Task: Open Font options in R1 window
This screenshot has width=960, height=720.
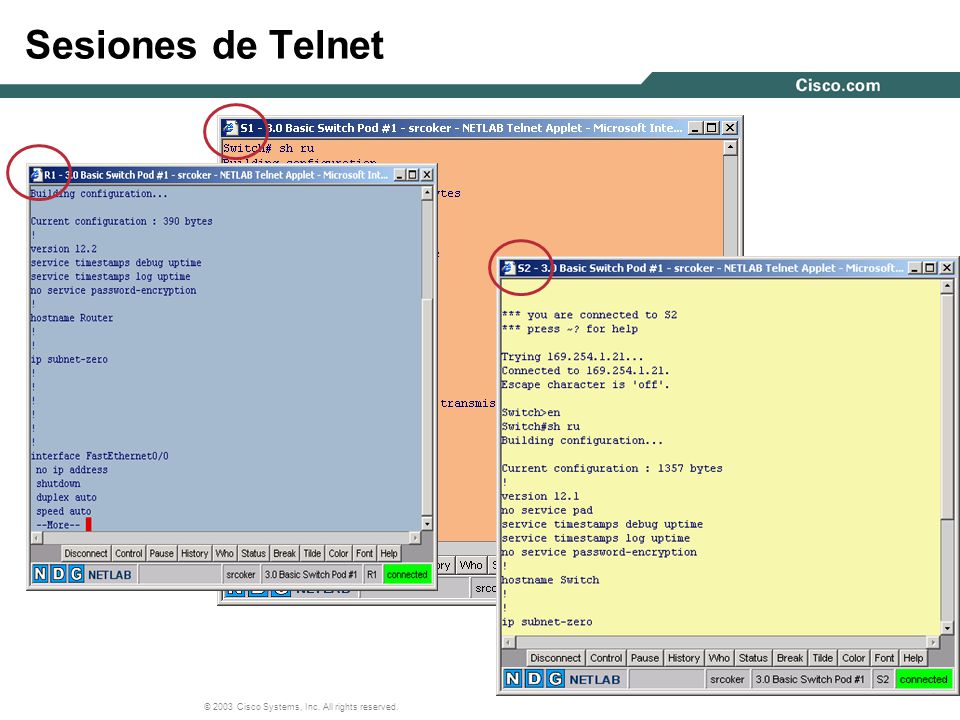Action: point(364,553)
